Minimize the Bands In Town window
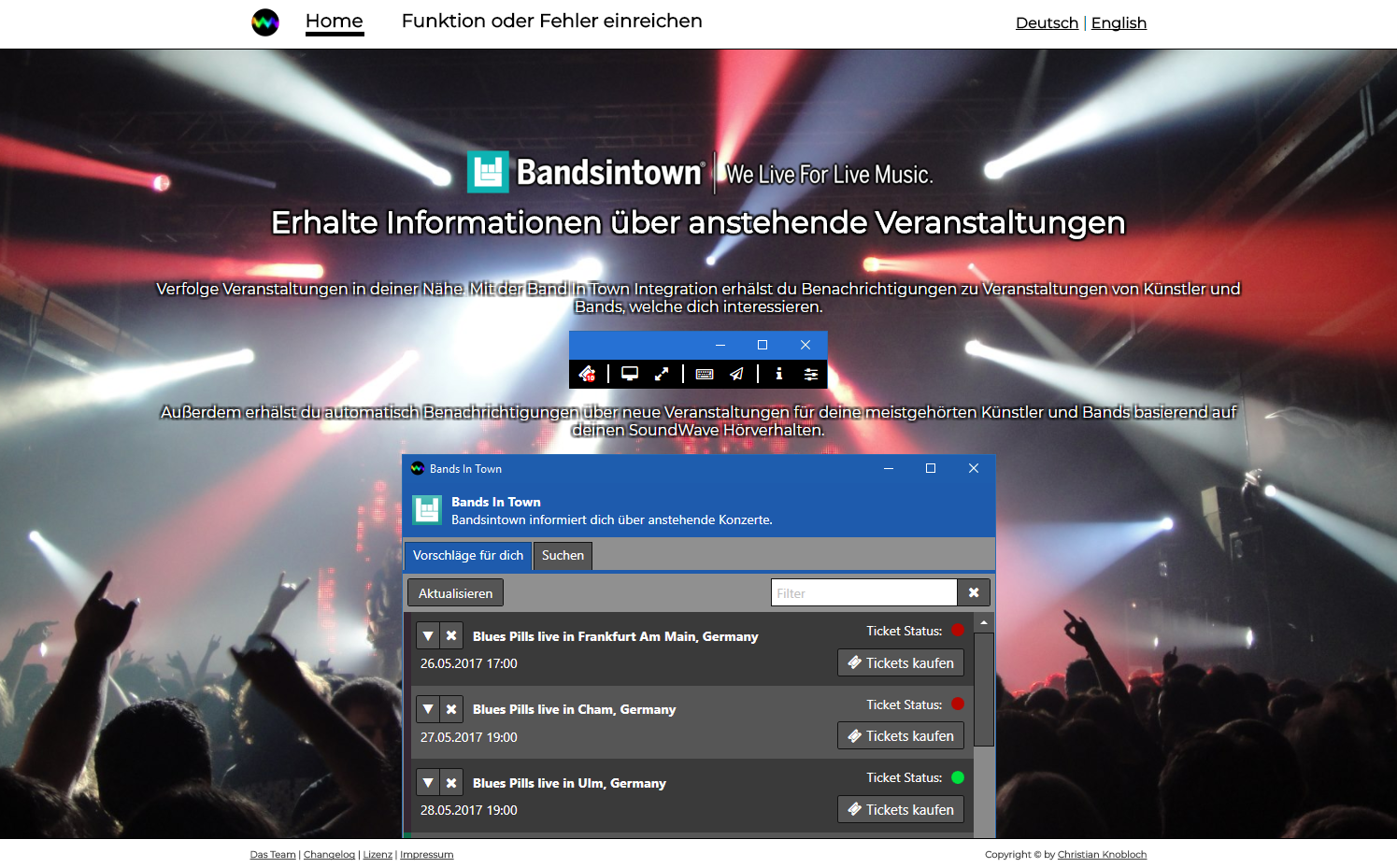The height and width of the screenshot is (868, 1397). click(x=889, y=468)
